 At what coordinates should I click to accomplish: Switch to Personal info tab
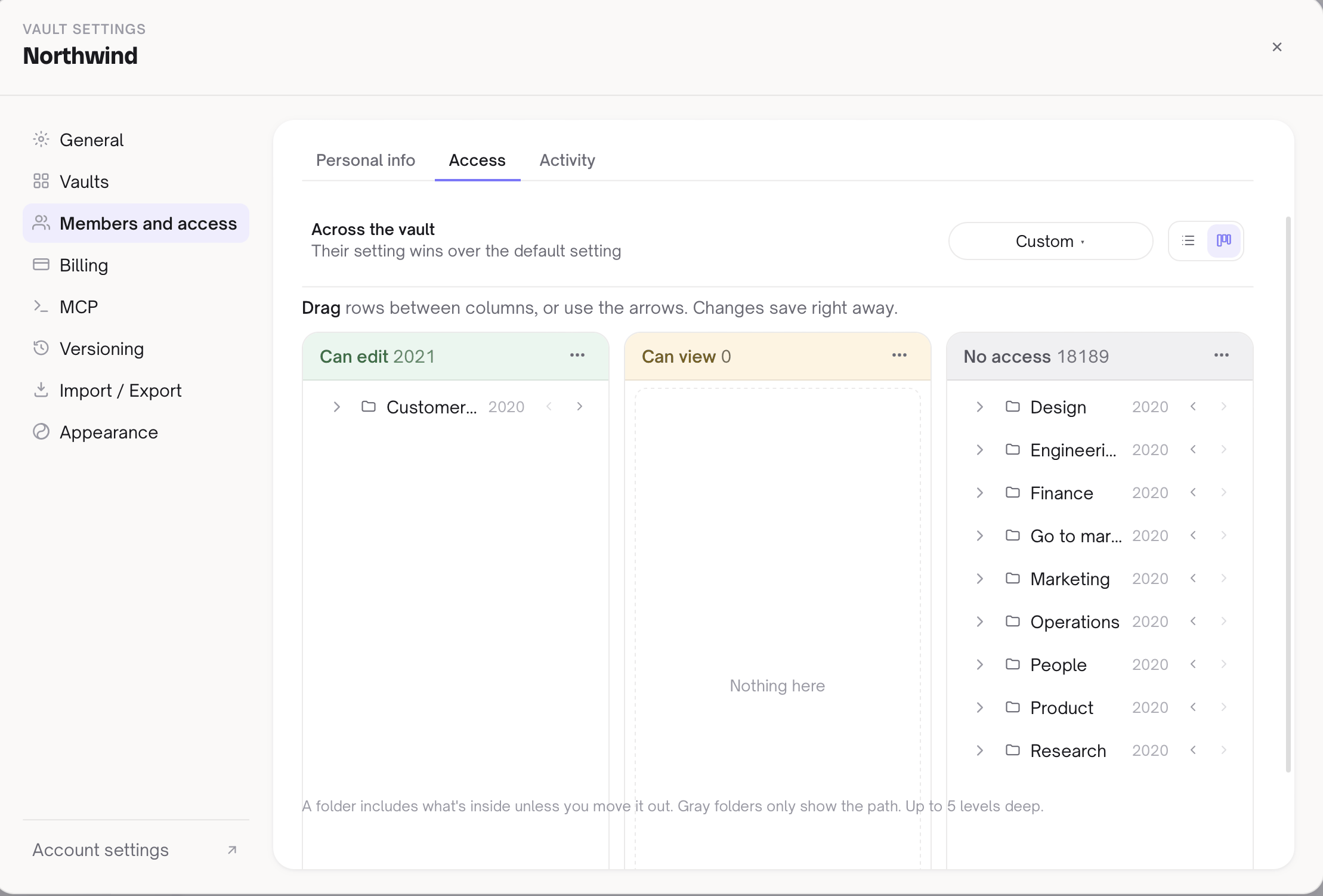click(x=365, y=160)
